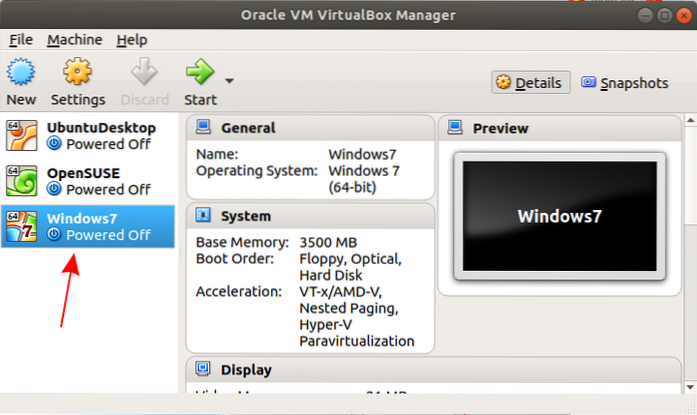
Task: Click the Preview panel icon
Action: (x=455, y=128)
